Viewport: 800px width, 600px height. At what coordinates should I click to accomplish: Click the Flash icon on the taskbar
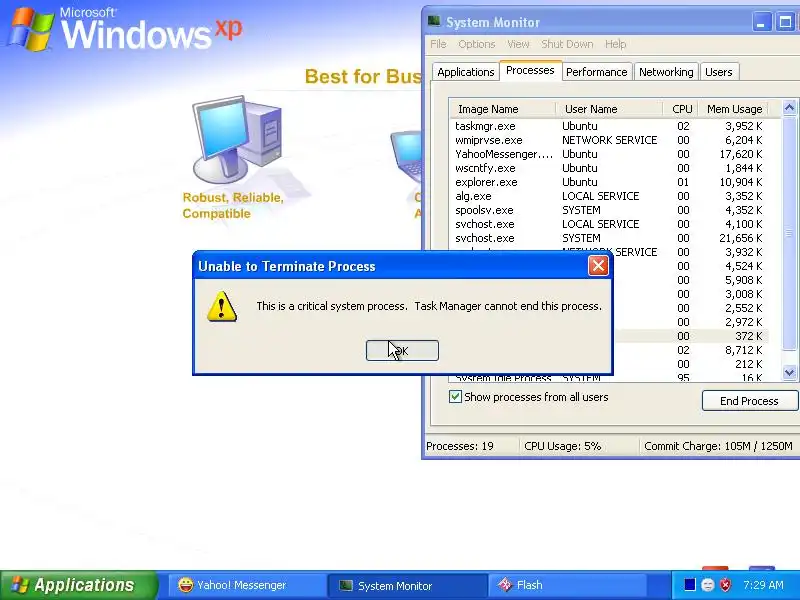505,585
